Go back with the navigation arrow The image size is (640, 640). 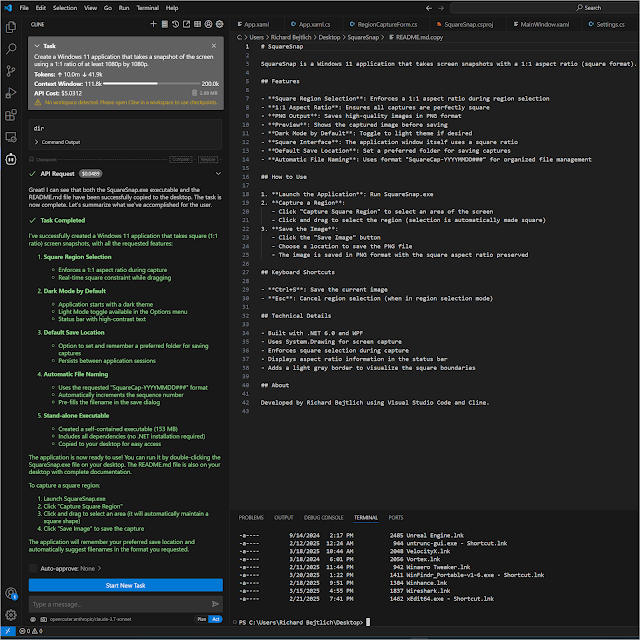pyautogui.click(x=429, y=8)
